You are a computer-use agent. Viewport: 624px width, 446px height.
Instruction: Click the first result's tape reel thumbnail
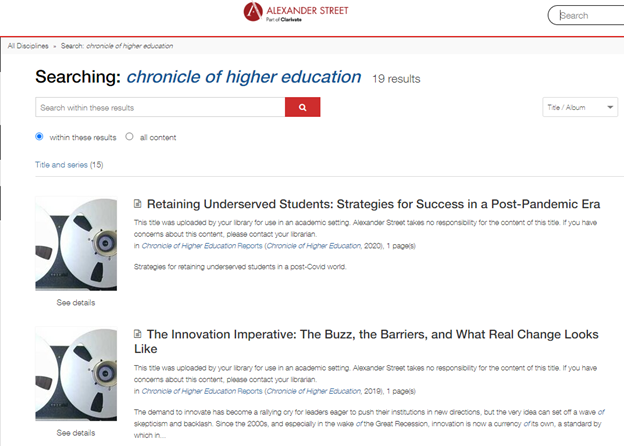[76, 244]
